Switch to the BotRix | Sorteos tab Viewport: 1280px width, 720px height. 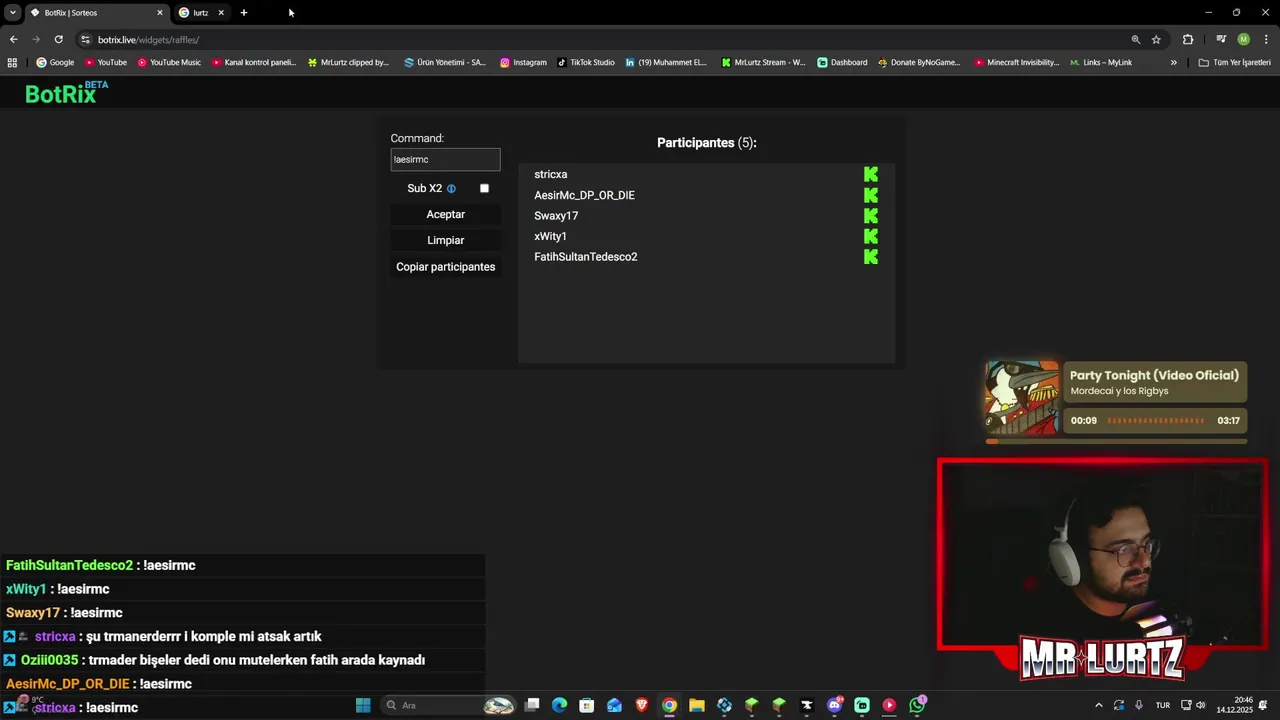(x=95, y=13)
